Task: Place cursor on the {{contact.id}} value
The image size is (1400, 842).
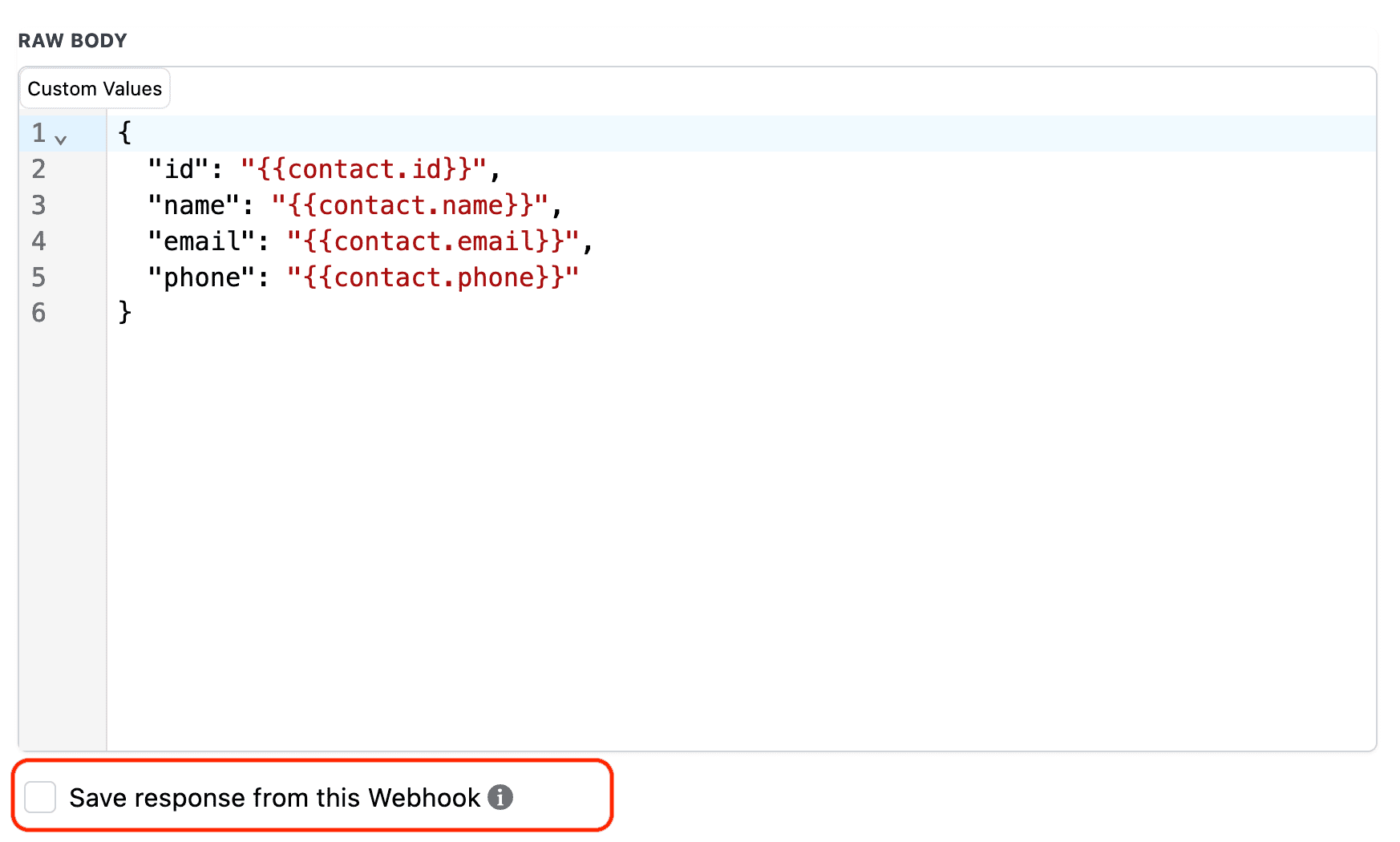Action: [x=363, y=169]
